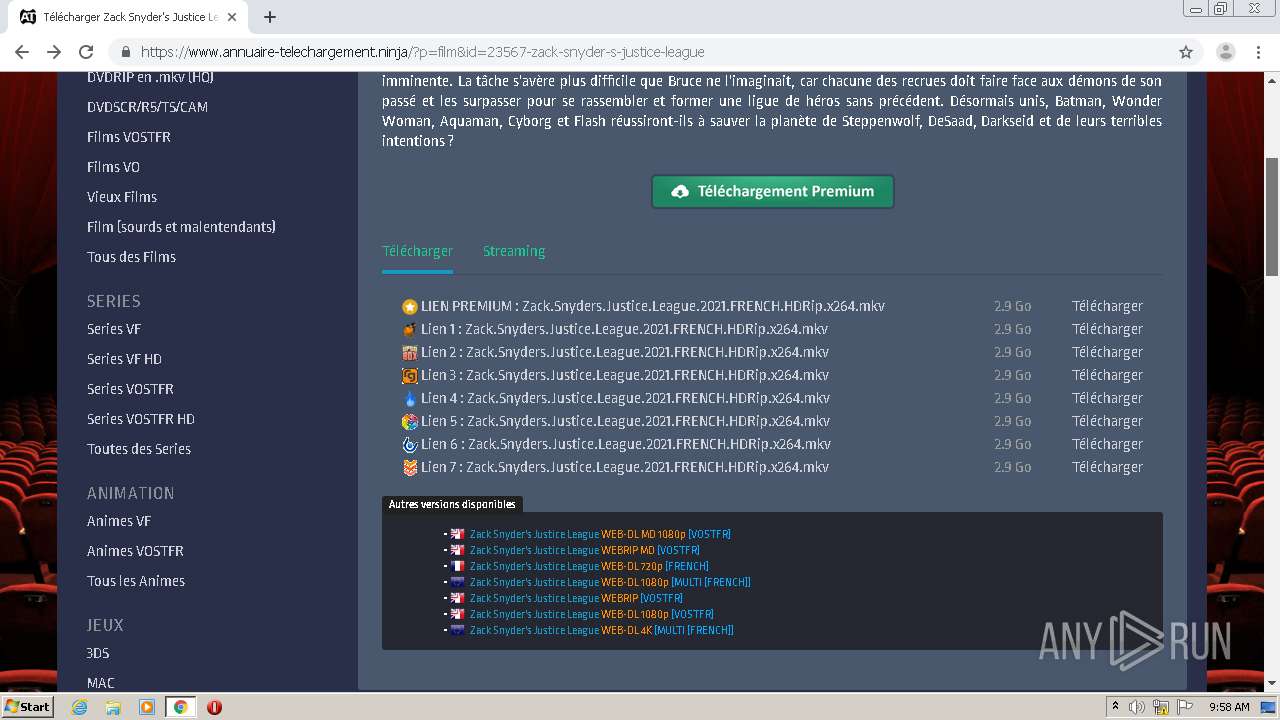This screenshot has height=720, width=1280.
Task: Click Télécharger for Lien 5 row
Action: 1107,421
